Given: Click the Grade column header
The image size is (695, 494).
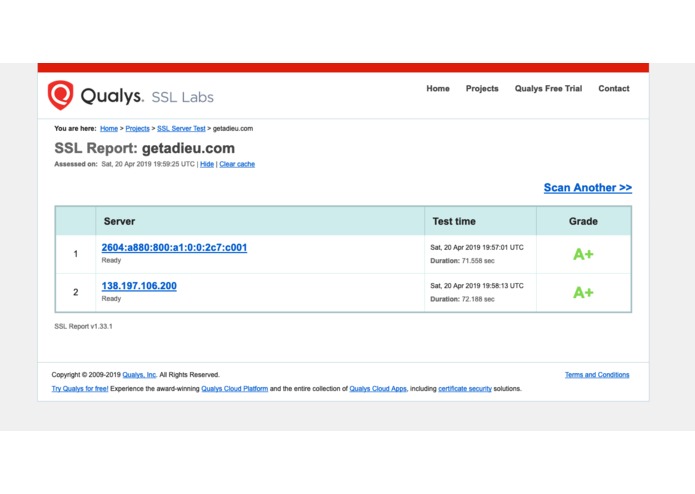Looking at the screenshot, I should pos(583,222).
